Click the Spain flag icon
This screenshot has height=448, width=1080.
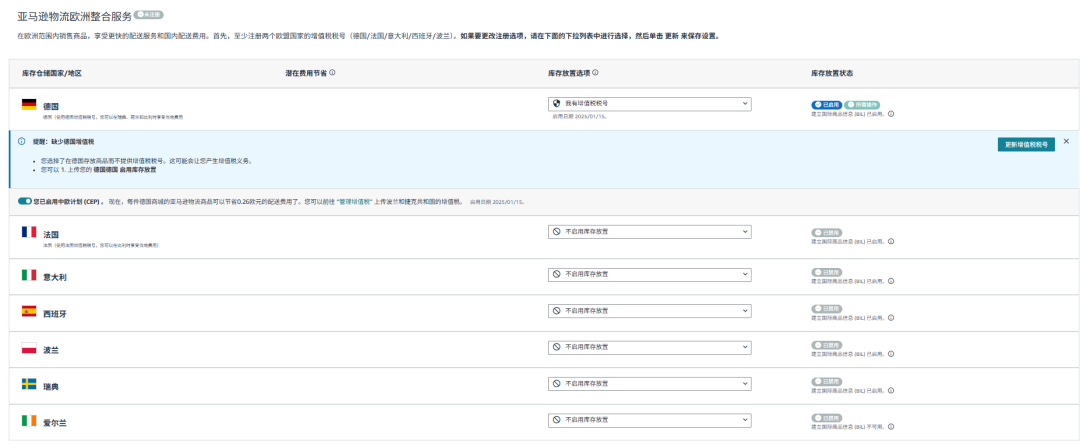point(29,312)
